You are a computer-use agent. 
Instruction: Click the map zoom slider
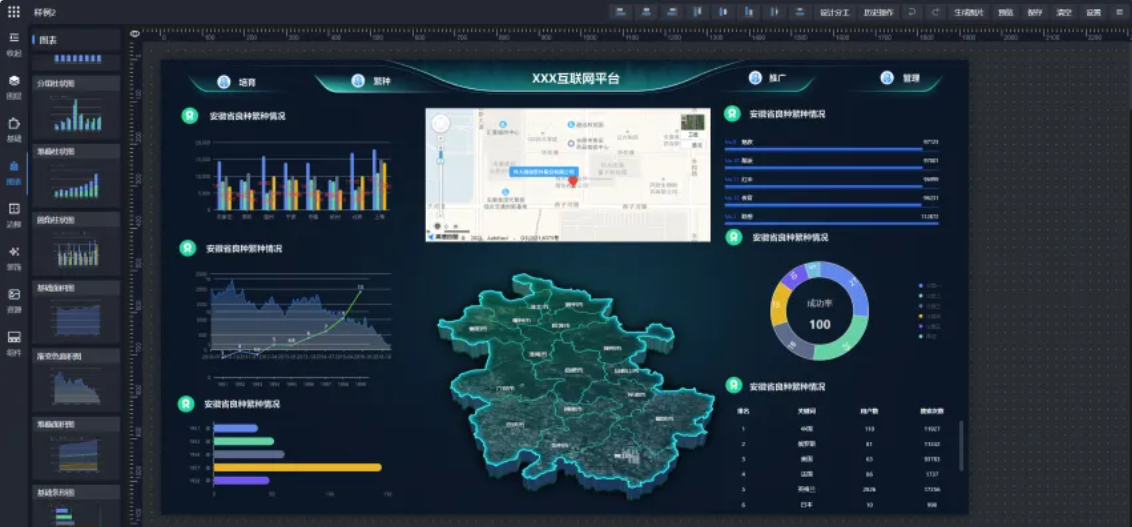coord(441,179)
